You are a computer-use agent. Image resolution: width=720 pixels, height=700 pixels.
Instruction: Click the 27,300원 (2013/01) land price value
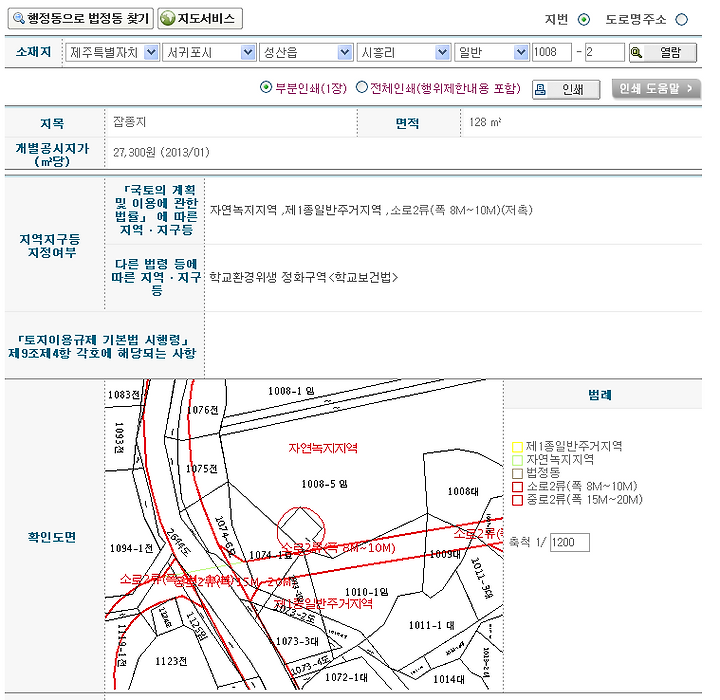tap(161, 152)
